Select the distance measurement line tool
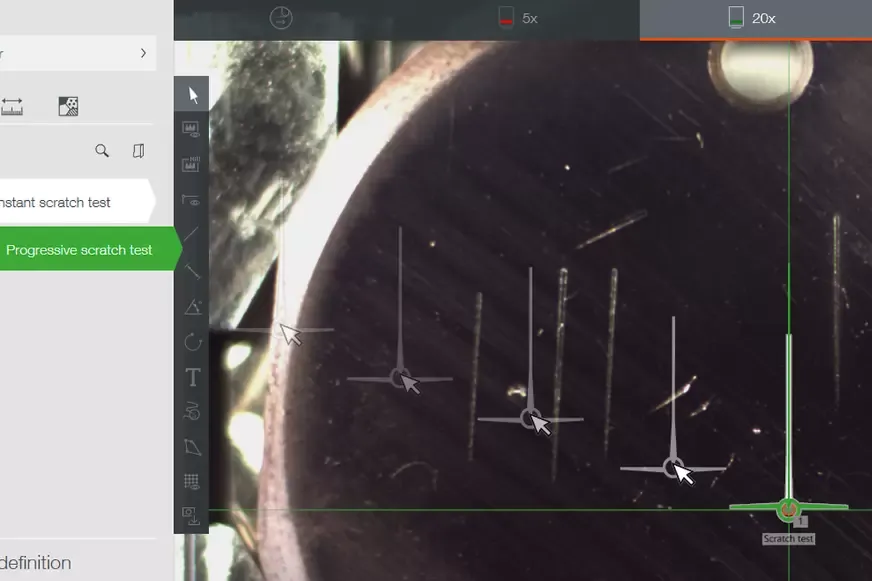 point(192,271)
